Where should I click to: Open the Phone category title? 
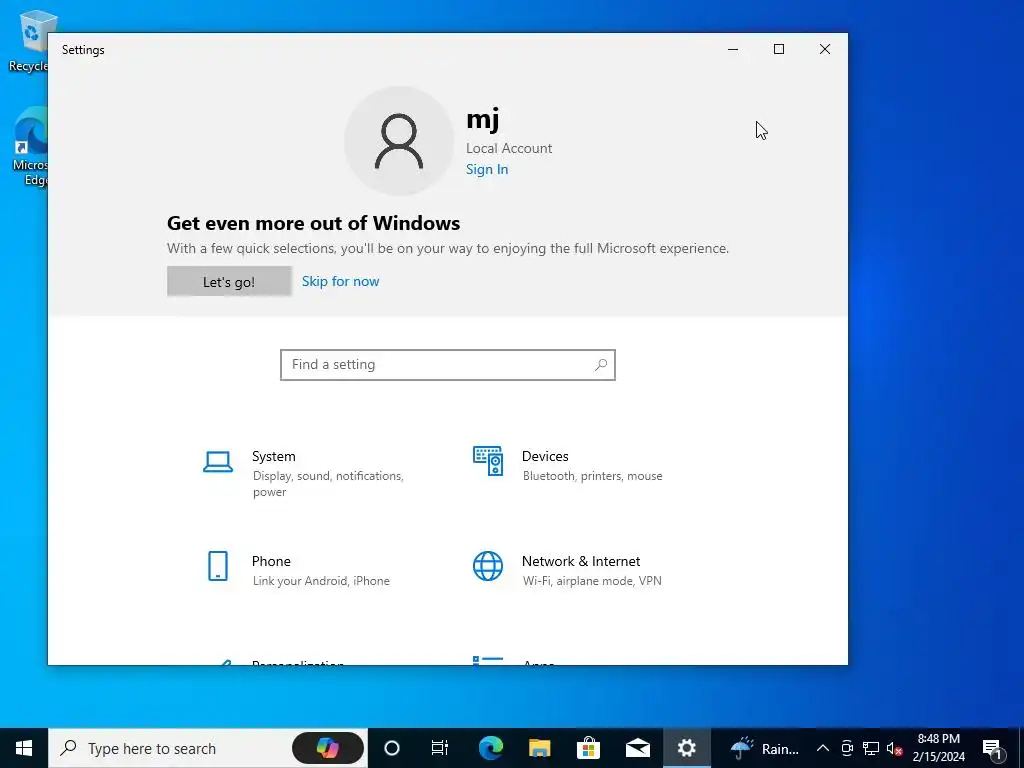pyautogui.click(x=271, y=561)
